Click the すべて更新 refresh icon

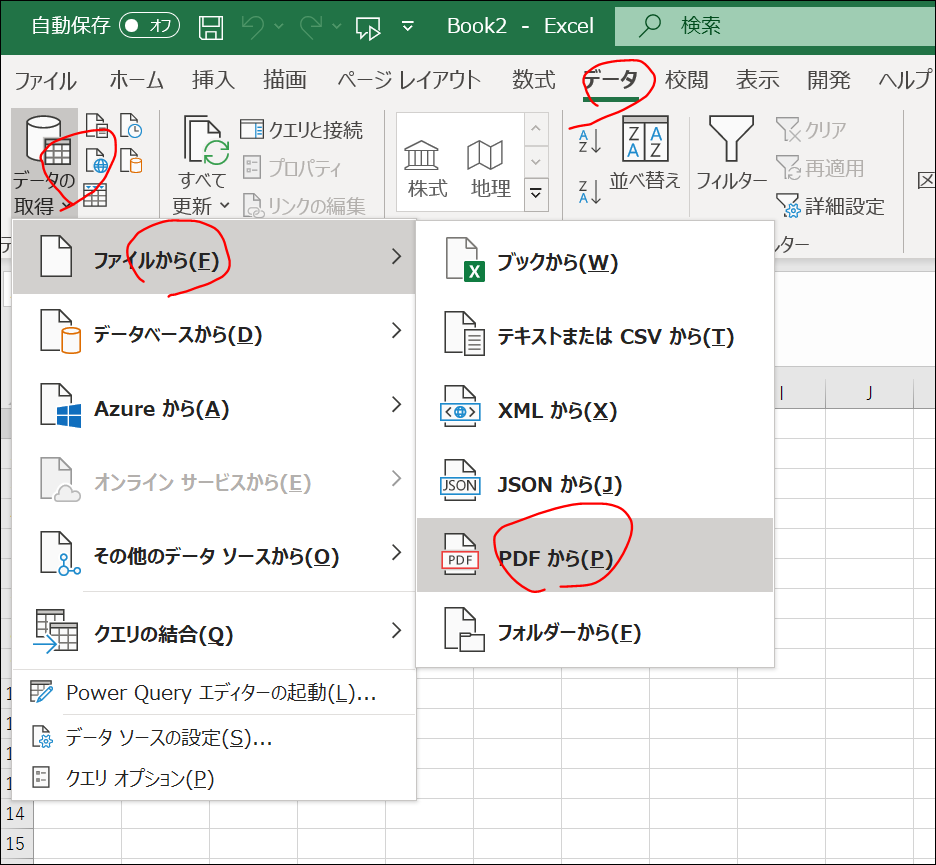tap(206, 140)
